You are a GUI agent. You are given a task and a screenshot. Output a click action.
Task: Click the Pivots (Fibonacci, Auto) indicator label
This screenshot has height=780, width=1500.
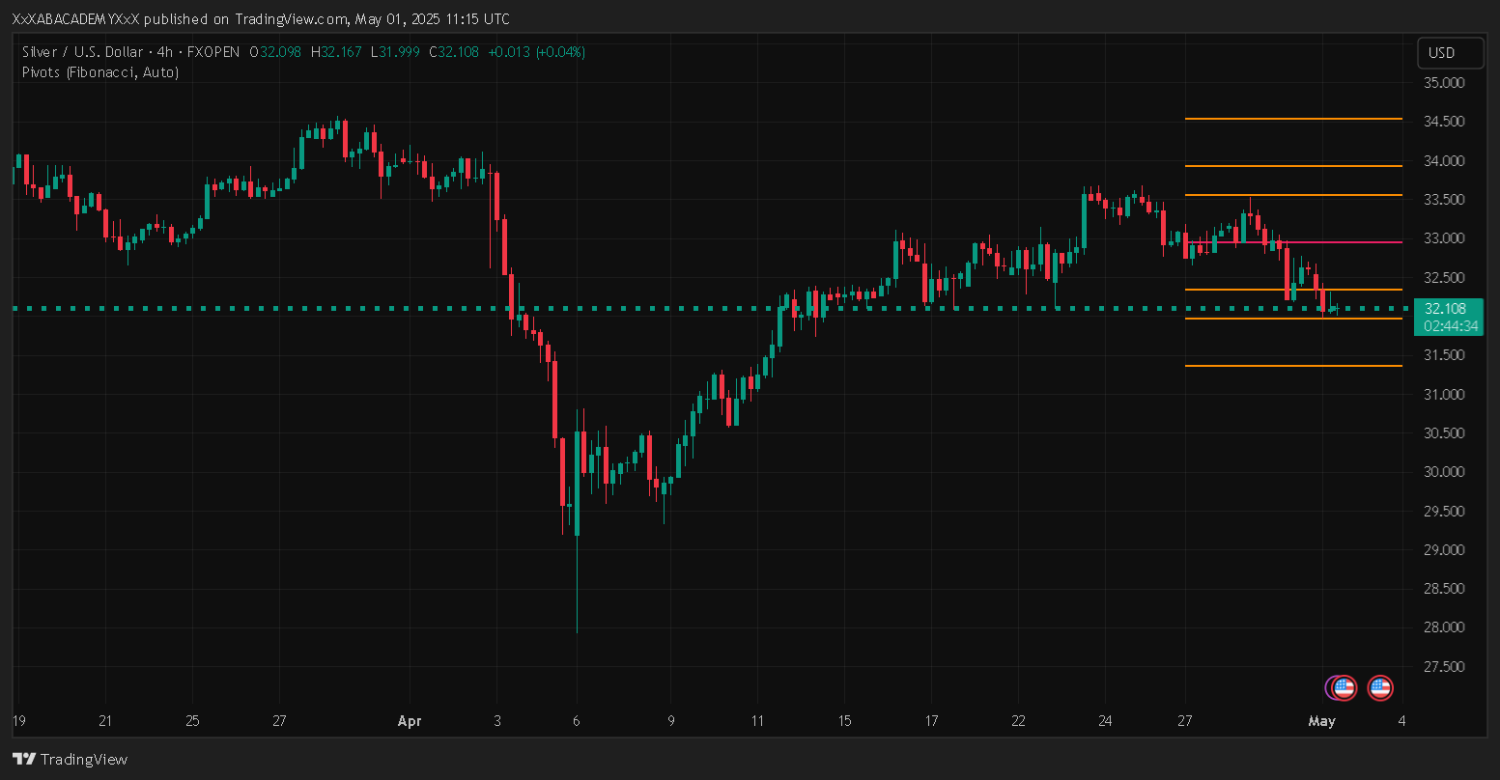coord(100,72)
